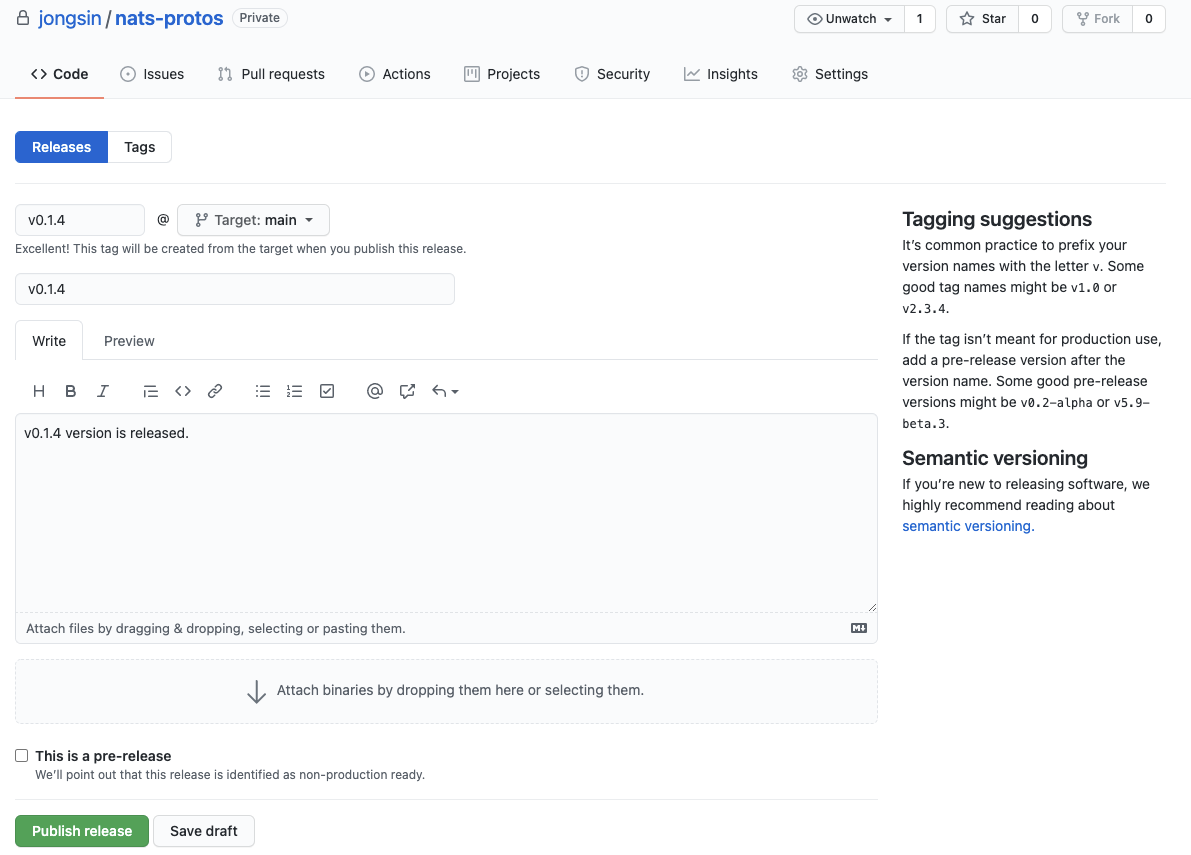
Task: Expand the Unwatch options dropdown
Action: coord(849,19)
